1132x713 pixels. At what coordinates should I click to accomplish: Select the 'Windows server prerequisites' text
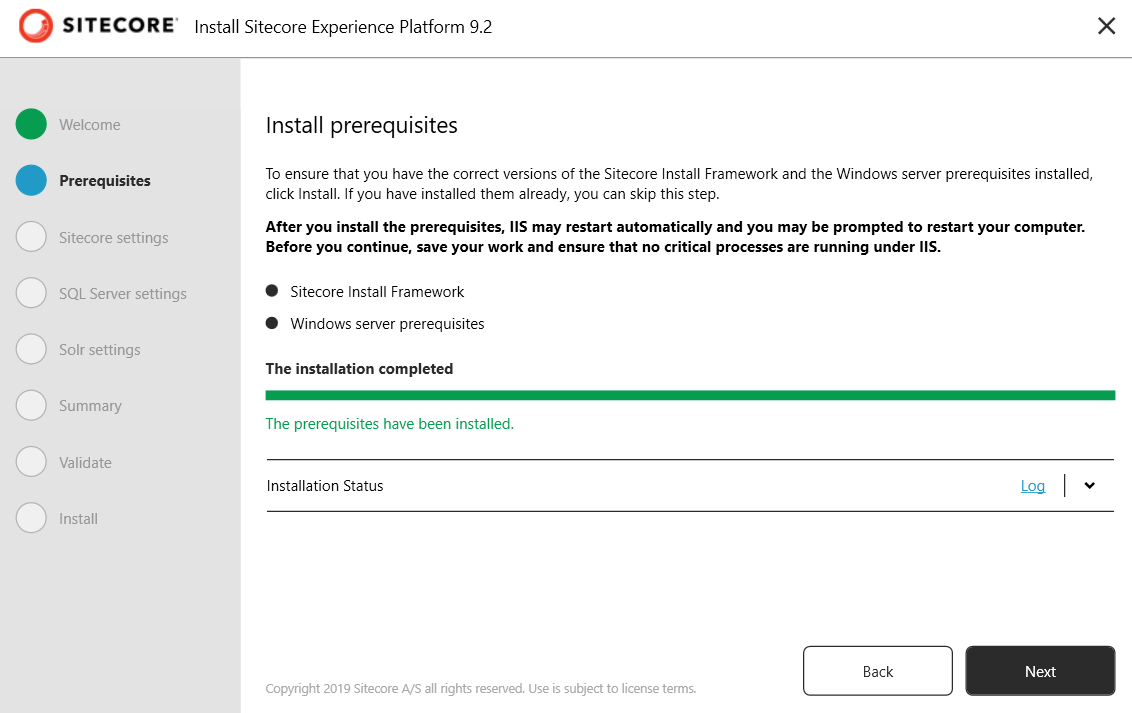point(387,324)
